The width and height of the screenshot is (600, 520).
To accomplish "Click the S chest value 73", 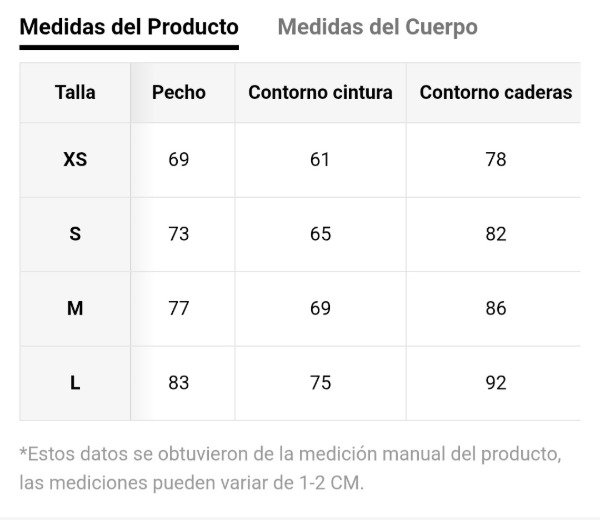I will 179,234.
